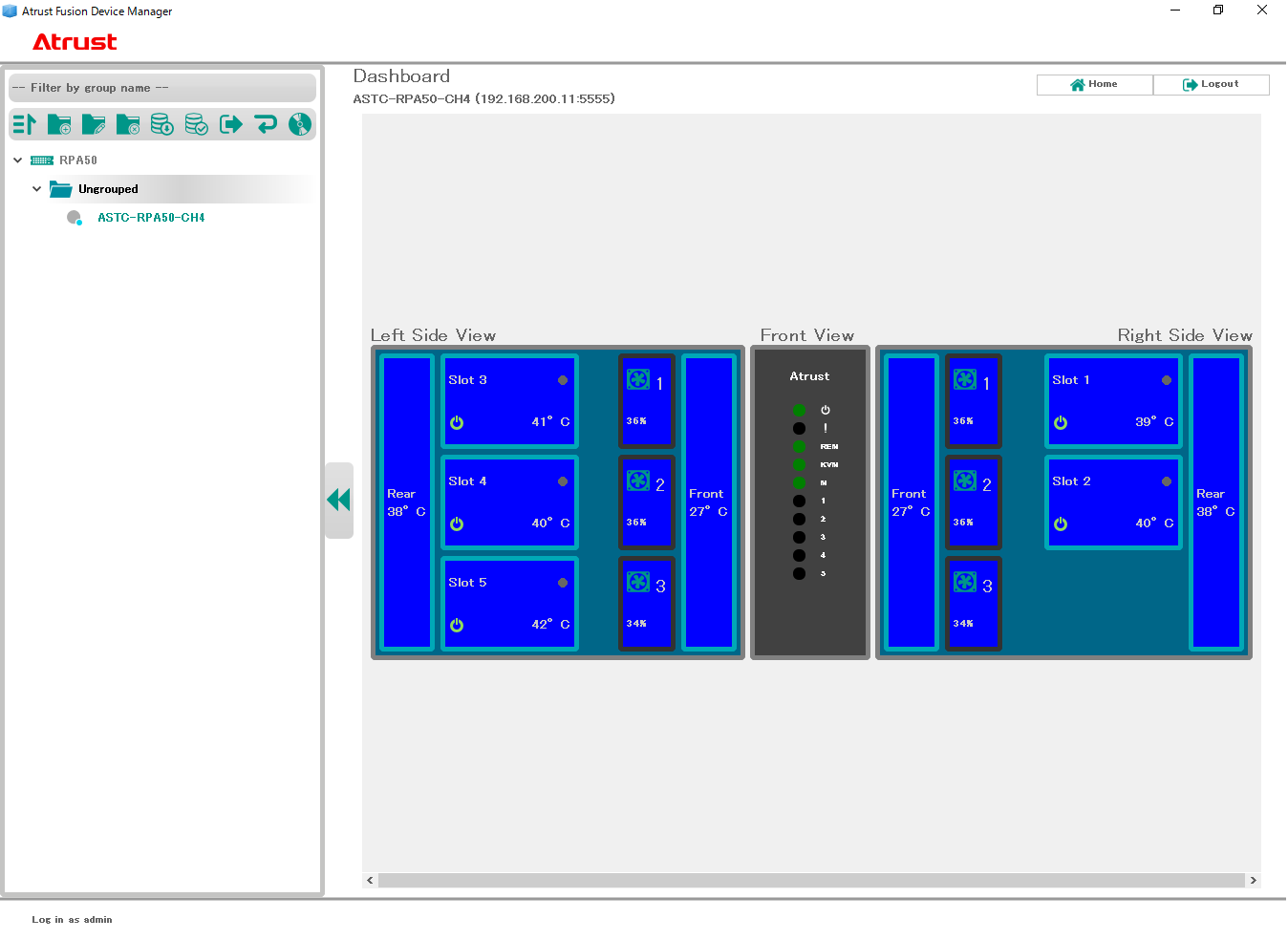This screenshot has width=1288, height=940.
Task: Collapse the RPA50 tree node
Action: 18,160
